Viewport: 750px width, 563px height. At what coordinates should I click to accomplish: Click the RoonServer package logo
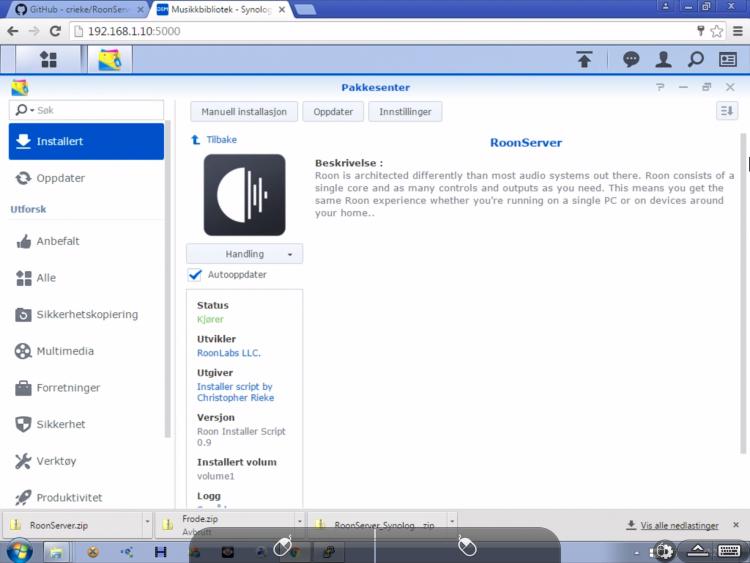point(244,195)
